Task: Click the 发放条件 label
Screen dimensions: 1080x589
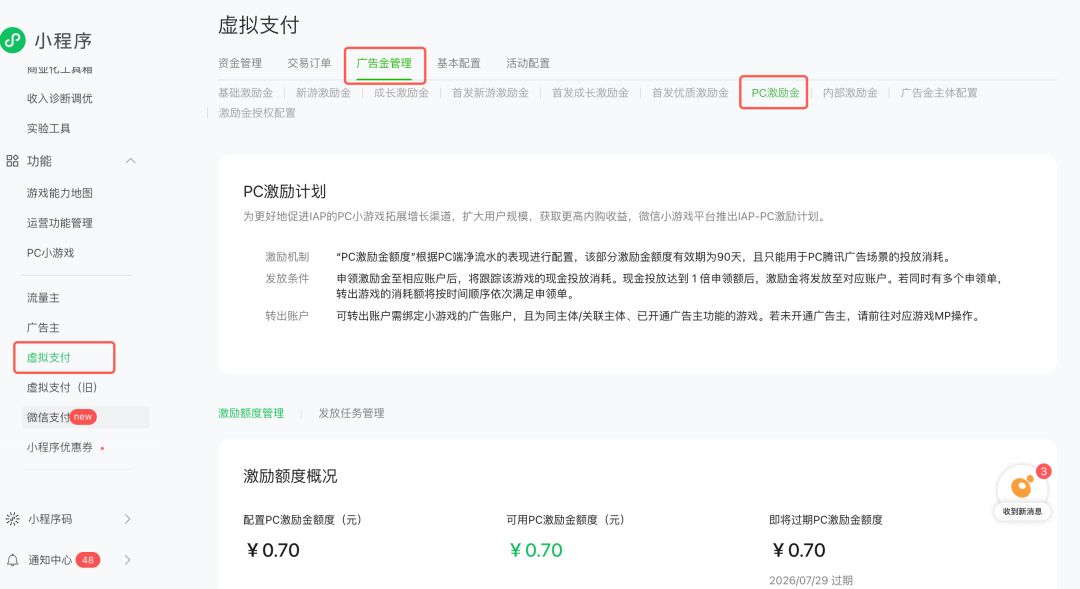Action: tap(287, 278)
